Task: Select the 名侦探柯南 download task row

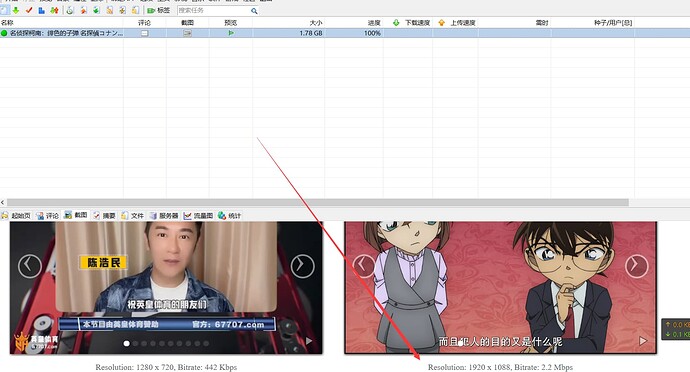Action: (x=345, y=33)
